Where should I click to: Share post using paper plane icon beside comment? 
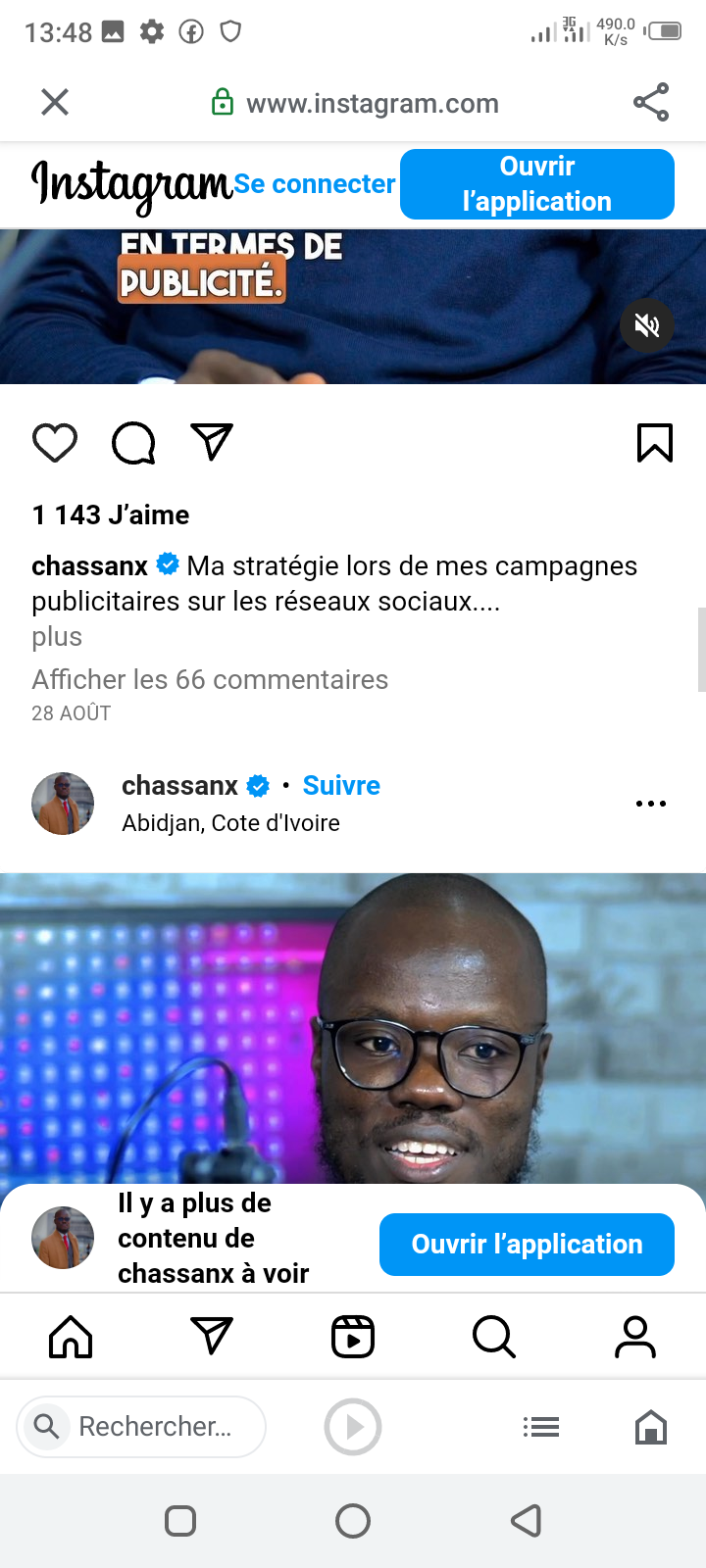(212, 442)
